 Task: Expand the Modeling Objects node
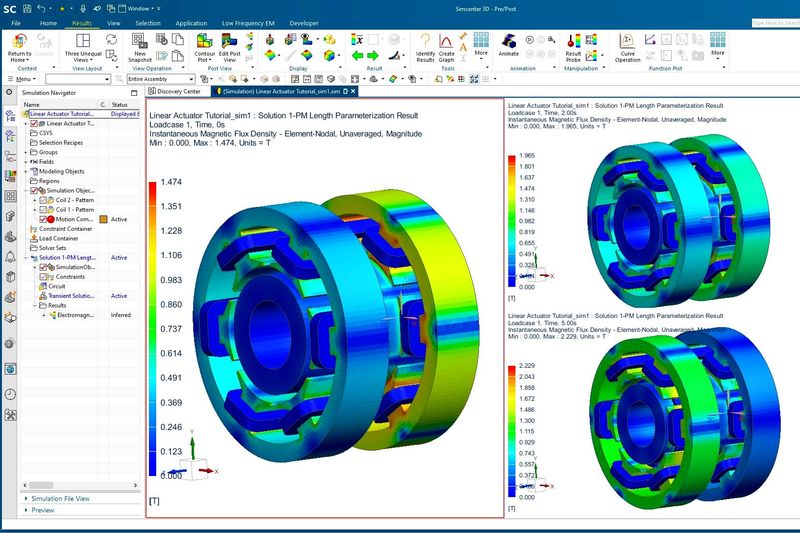tap(26, 171)
